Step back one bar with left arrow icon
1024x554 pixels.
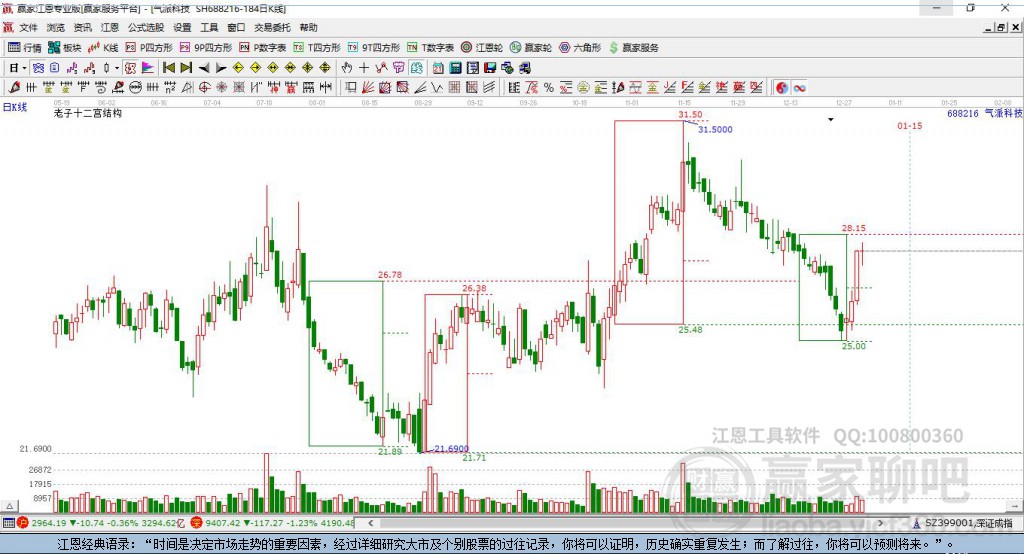click(204, 68)
